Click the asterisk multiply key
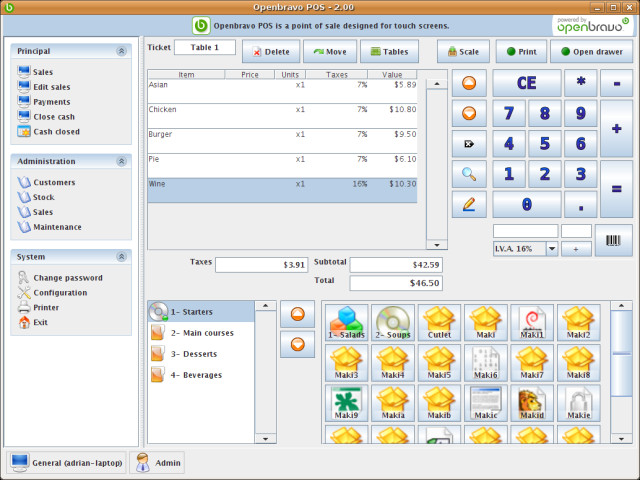 click(580, 83)
